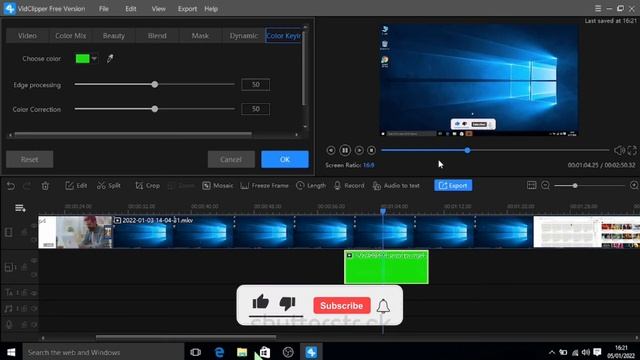Stop the preview playback
The image size is (640, 360).
point(371,150)
